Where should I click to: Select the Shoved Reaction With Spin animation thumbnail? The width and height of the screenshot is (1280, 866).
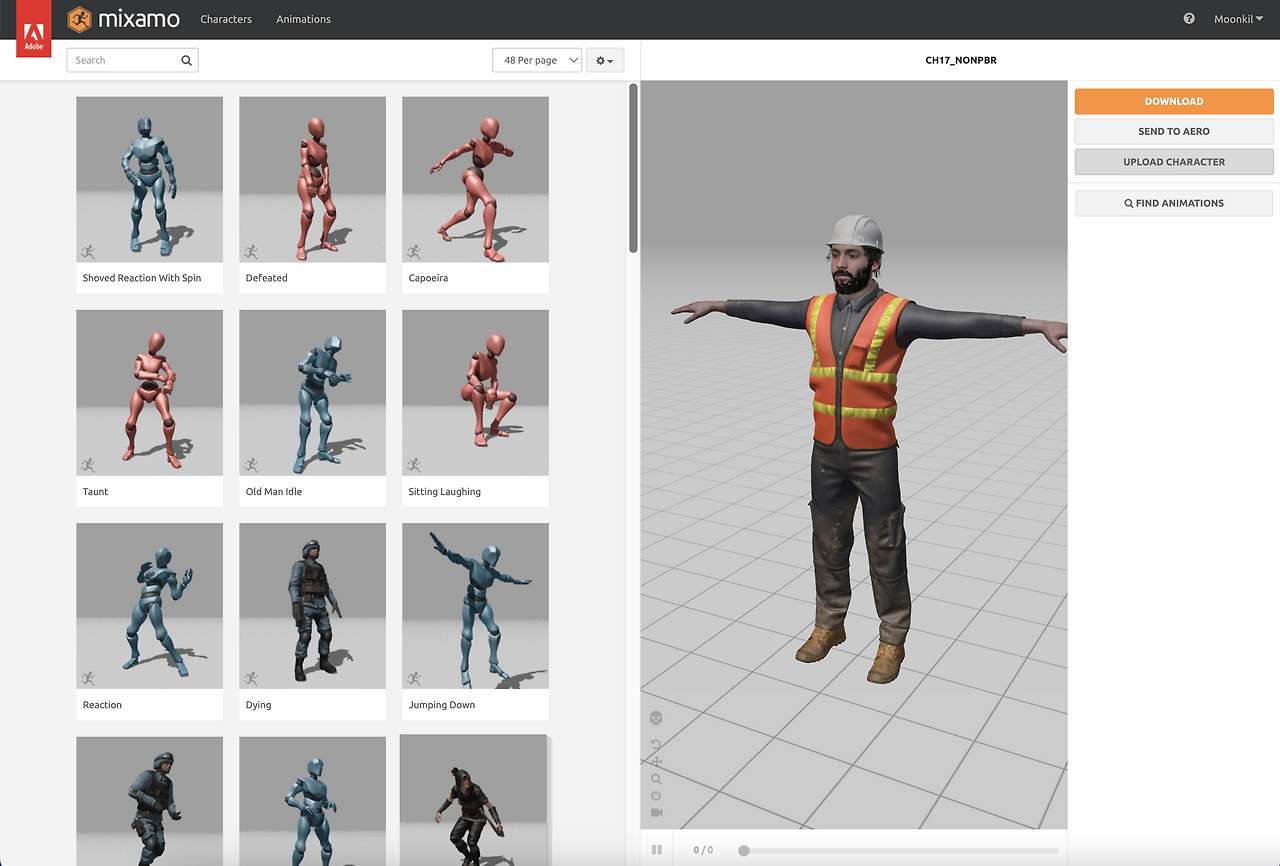coord(150,180)
